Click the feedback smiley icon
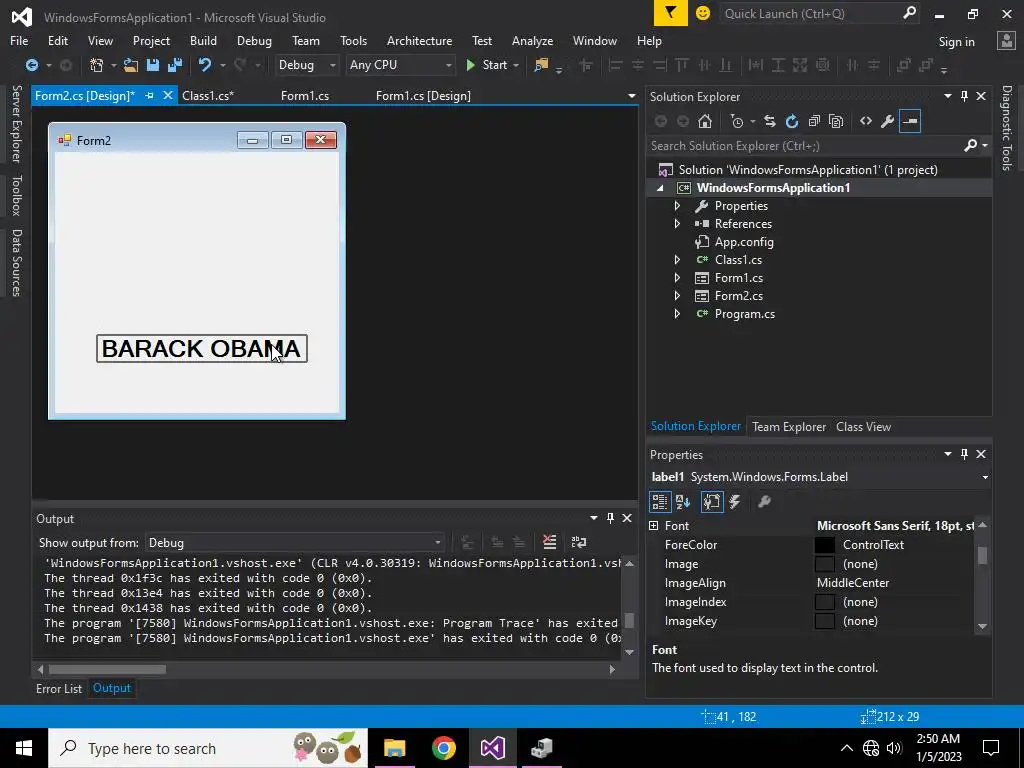Screen dimensions: 1024x768 [703, 13]
